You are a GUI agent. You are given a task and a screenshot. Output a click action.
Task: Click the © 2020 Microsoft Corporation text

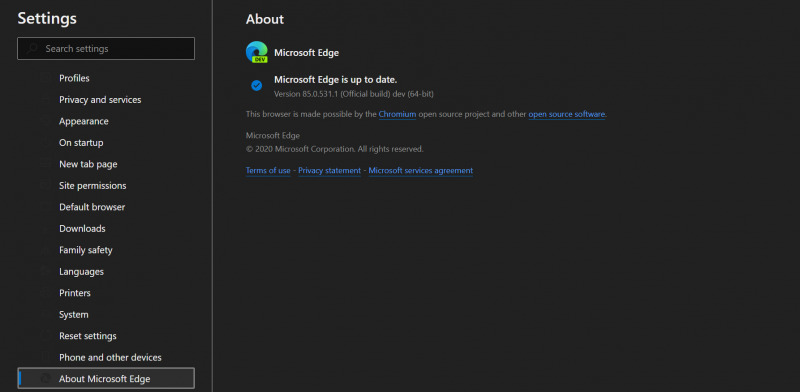tap(334, 149)
